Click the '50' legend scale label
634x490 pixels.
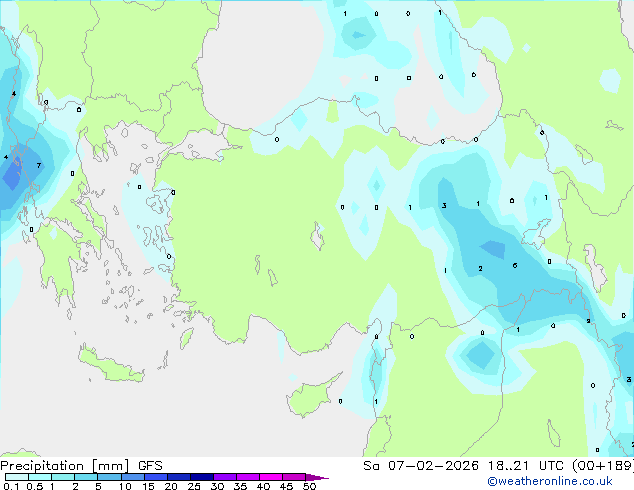[x=309, y=486]
